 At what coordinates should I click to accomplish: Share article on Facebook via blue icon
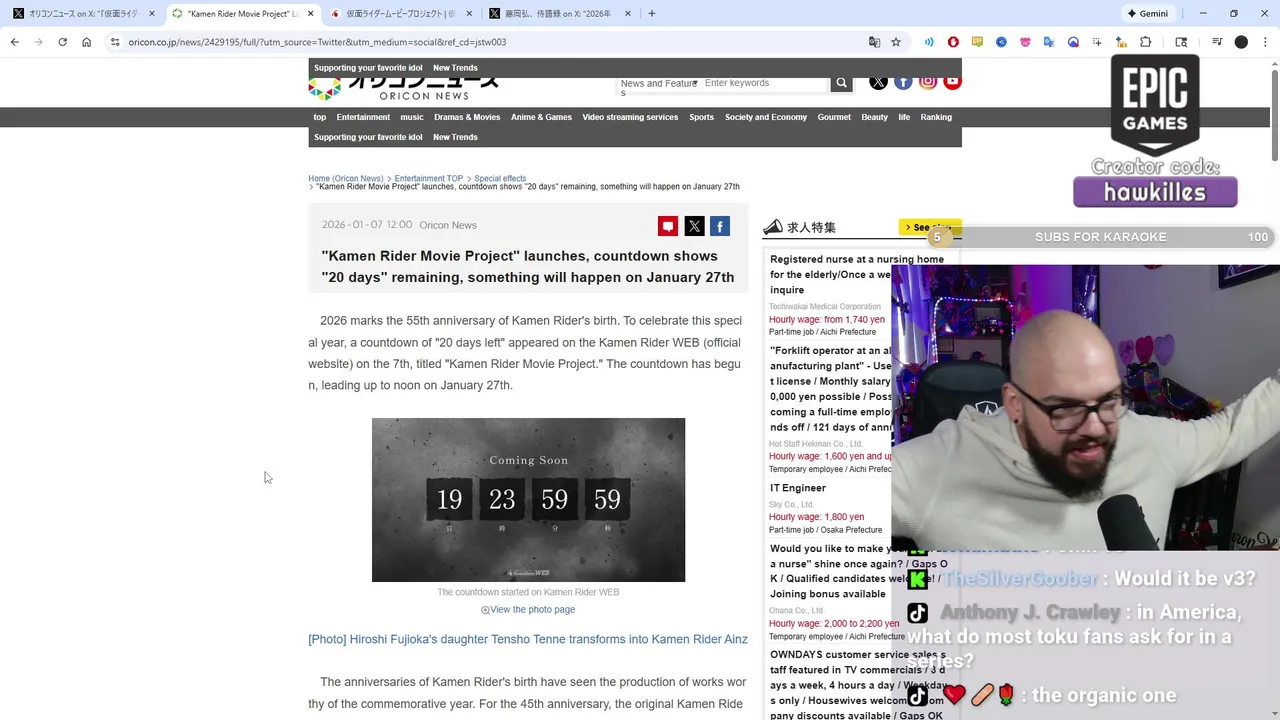coord(720,227)
